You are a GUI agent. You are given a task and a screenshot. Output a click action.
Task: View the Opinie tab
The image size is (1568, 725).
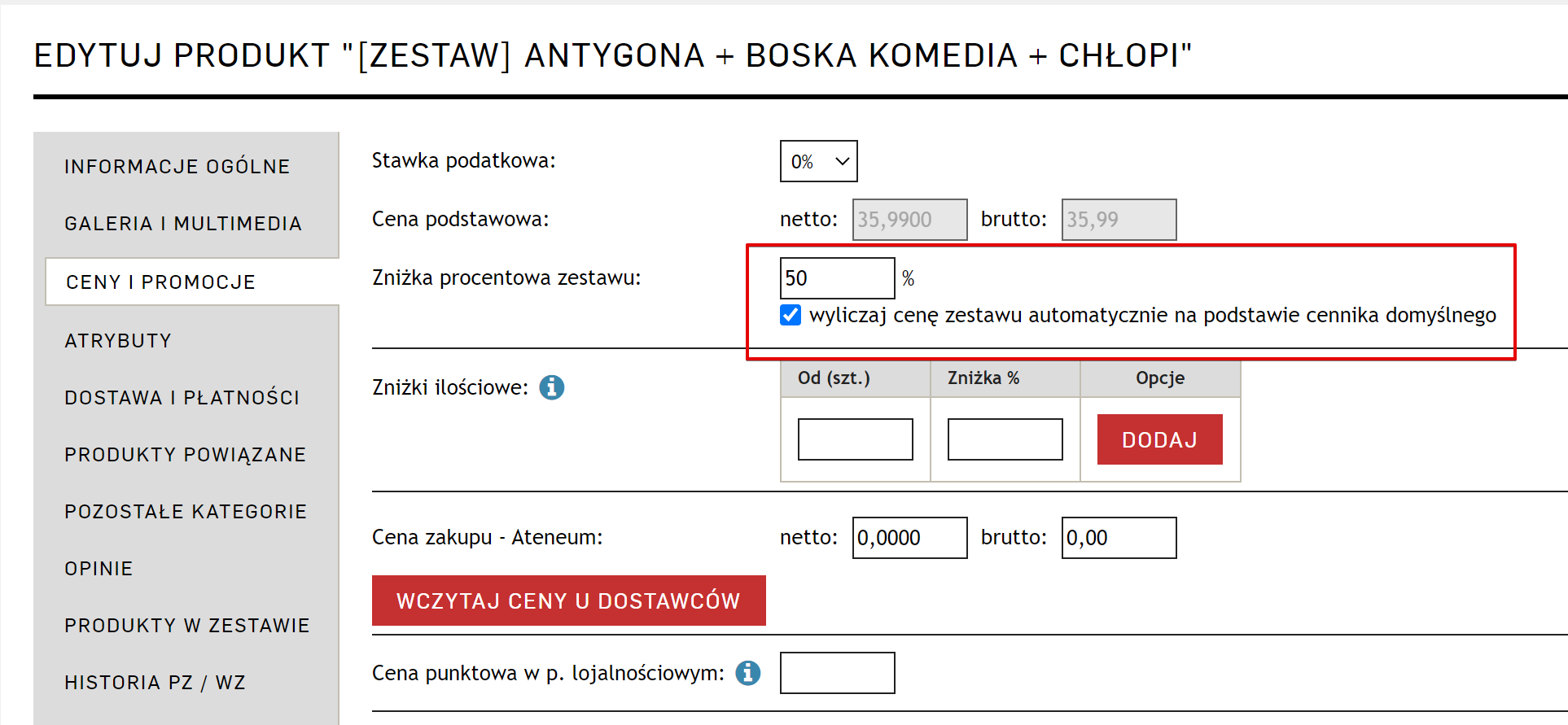coord(99,569)
